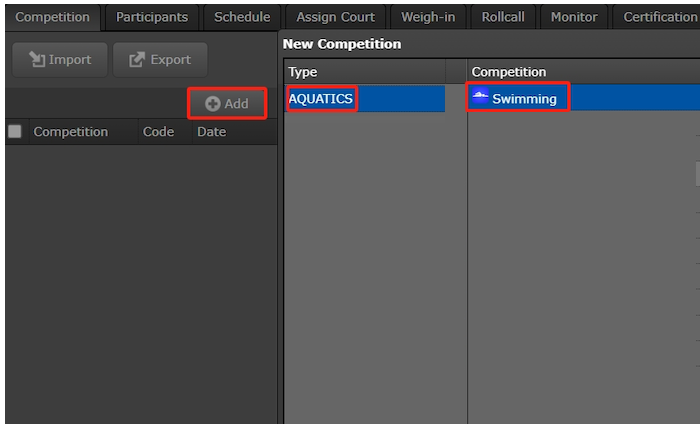The height and width of the screenshot is (424, 700).
Task: Open the Participants tab
Action: pyautogui.click(x=151, y=17)
